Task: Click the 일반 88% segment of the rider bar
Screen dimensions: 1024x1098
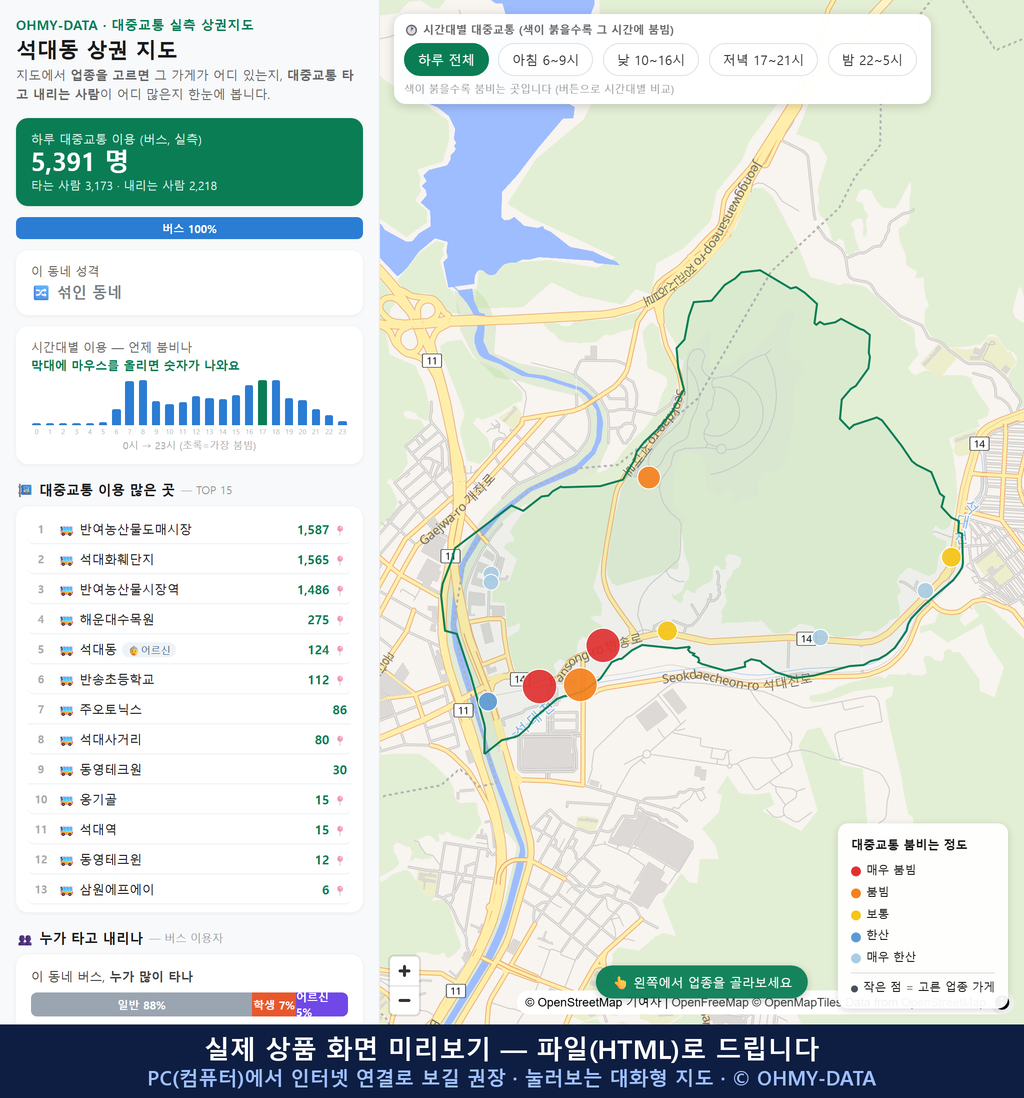Action: pyautogui.click(x=141, y=1005)
